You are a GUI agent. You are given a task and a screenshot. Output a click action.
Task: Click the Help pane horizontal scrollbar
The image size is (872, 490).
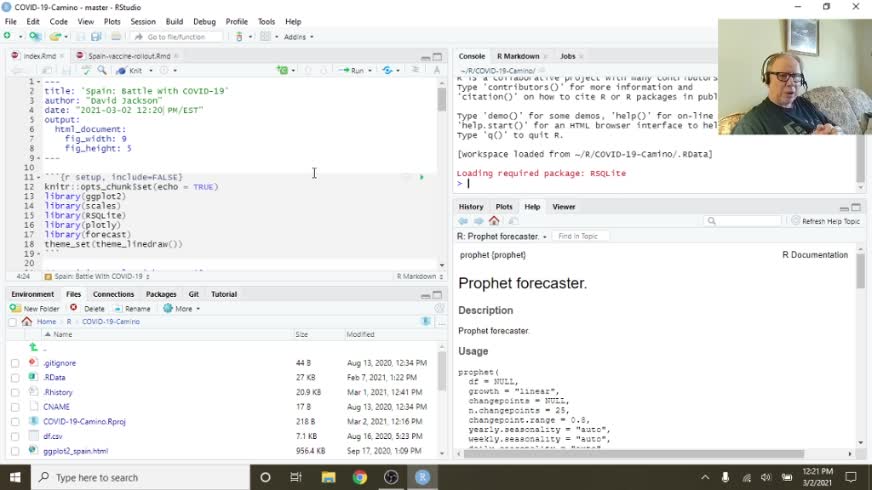click(x=634, y=454)
